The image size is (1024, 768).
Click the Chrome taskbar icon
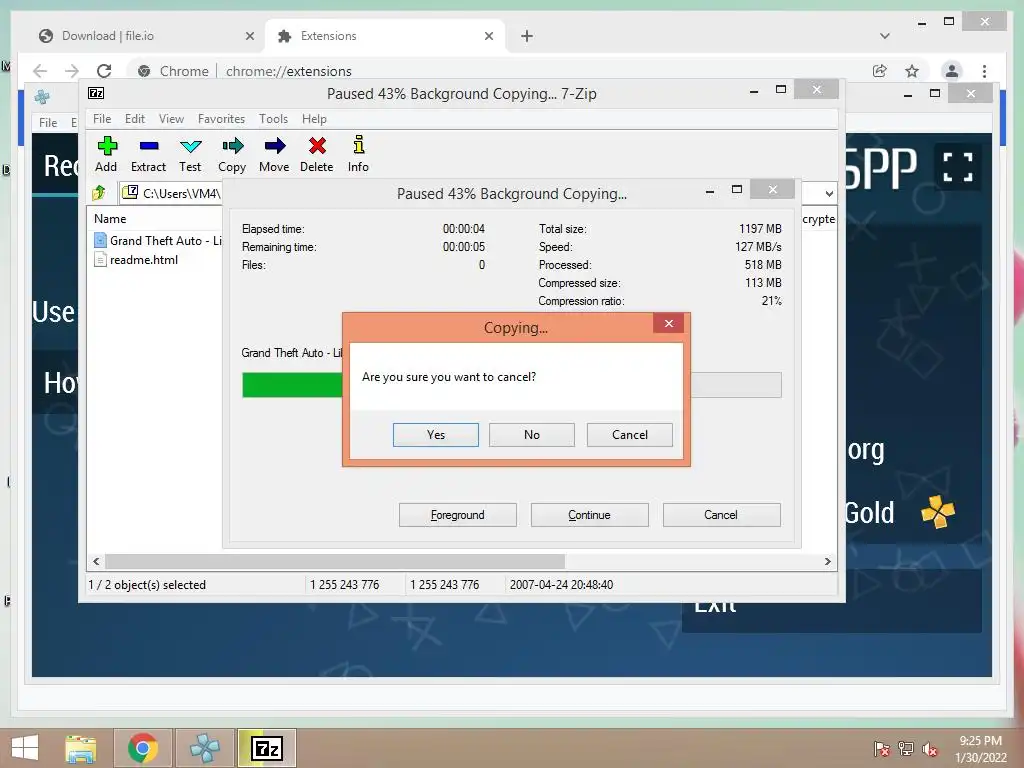click(x=143, y=748)
